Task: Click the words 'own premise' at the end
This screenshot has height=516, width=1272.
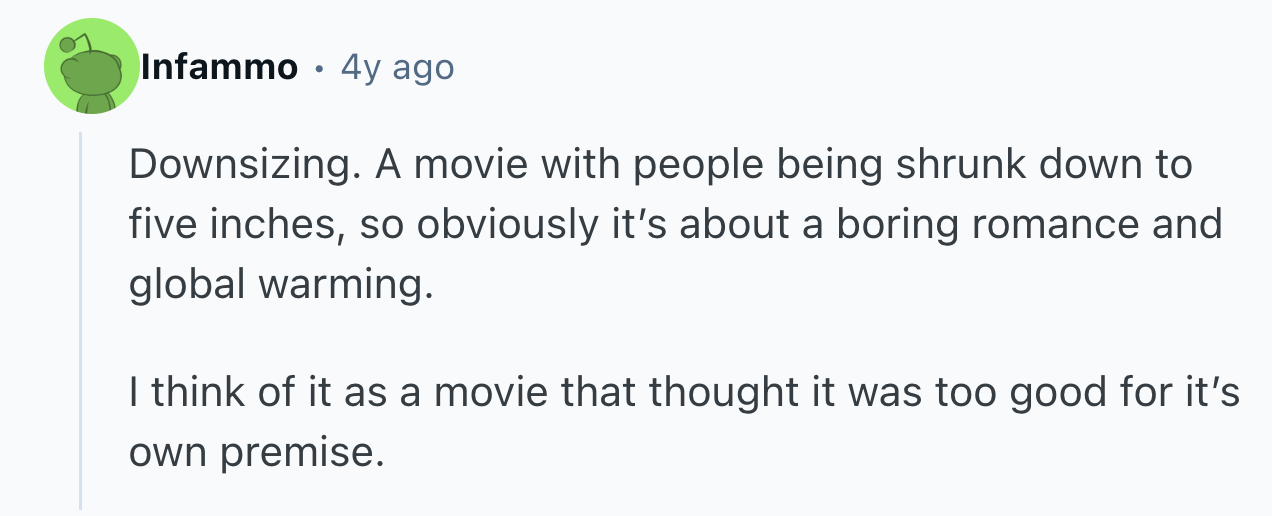Action: tap(255, 453)
